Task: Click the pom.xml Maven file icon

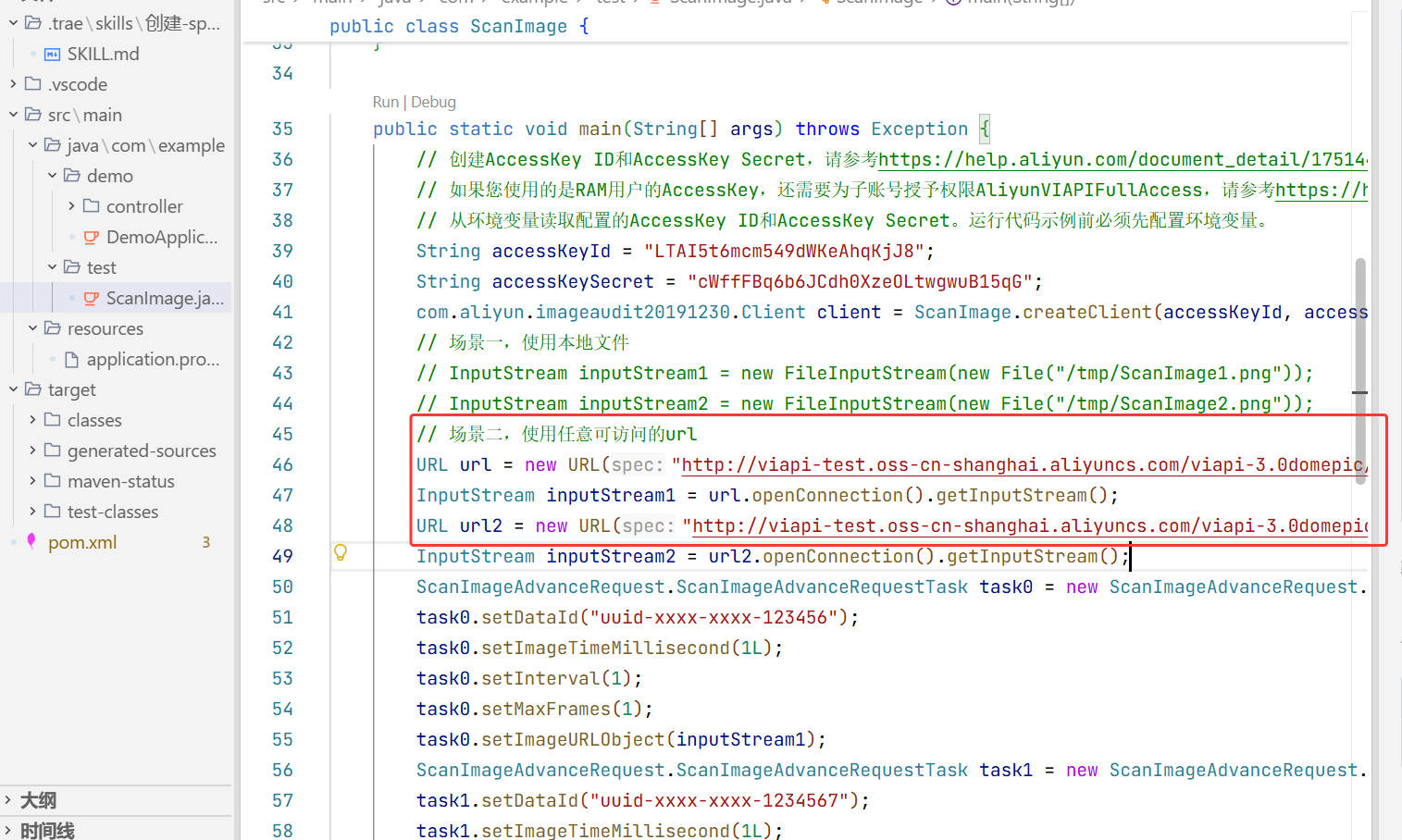Action: tap(32, 542)
